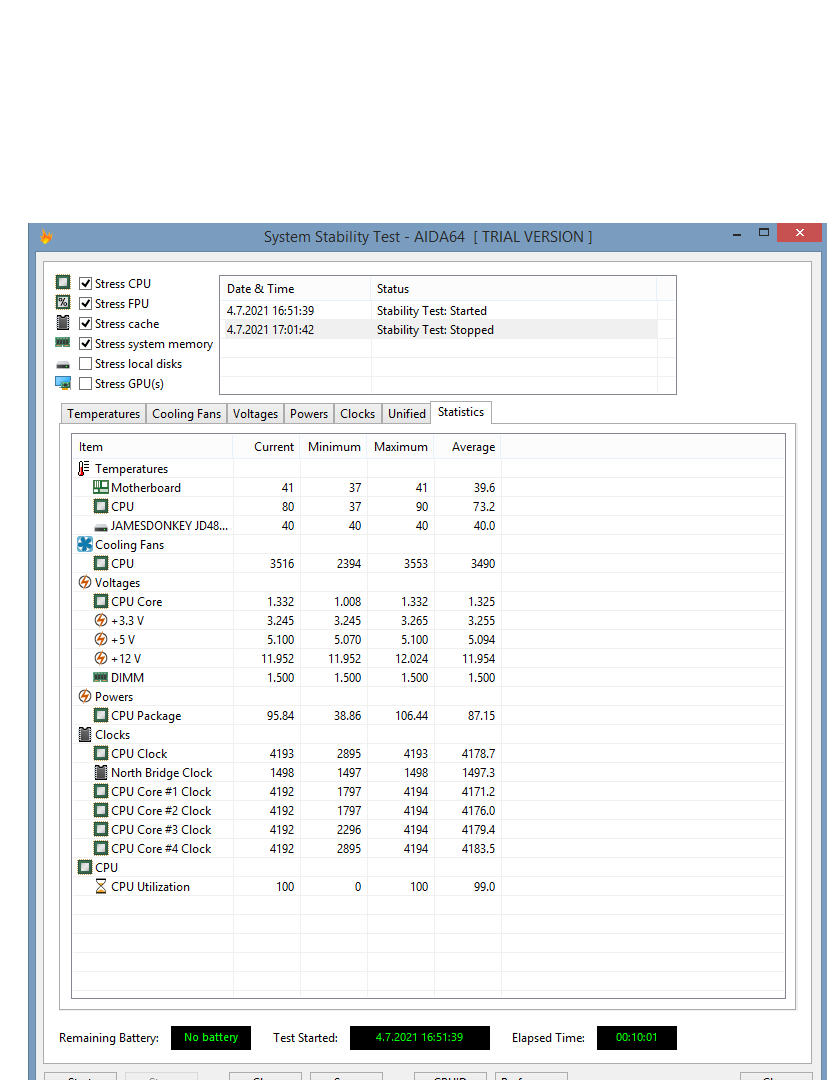Uncheck the Stress FPU checkbox
The width and height of the screenshot is (828, 1082).
tap(86, 303)
